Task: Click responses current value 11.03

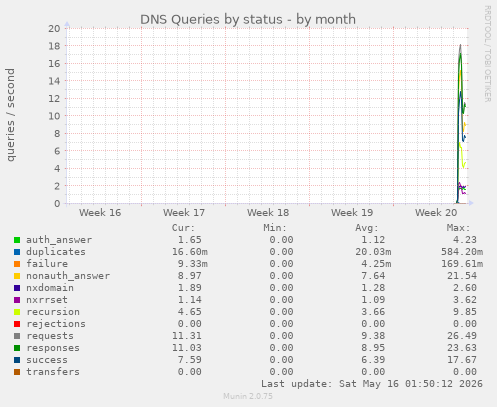Action: click(187, 348)
